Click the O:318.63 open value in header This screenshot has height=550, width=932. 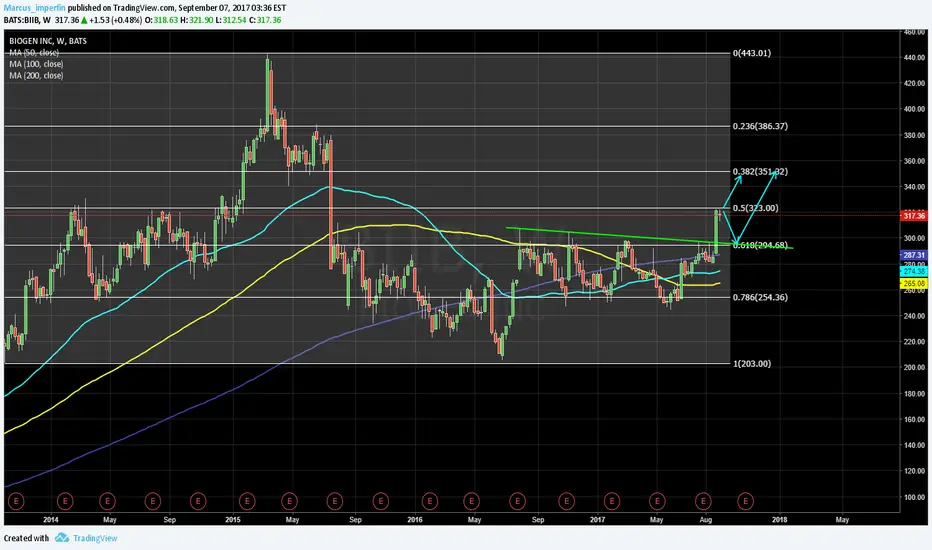[x=161, y=20]
